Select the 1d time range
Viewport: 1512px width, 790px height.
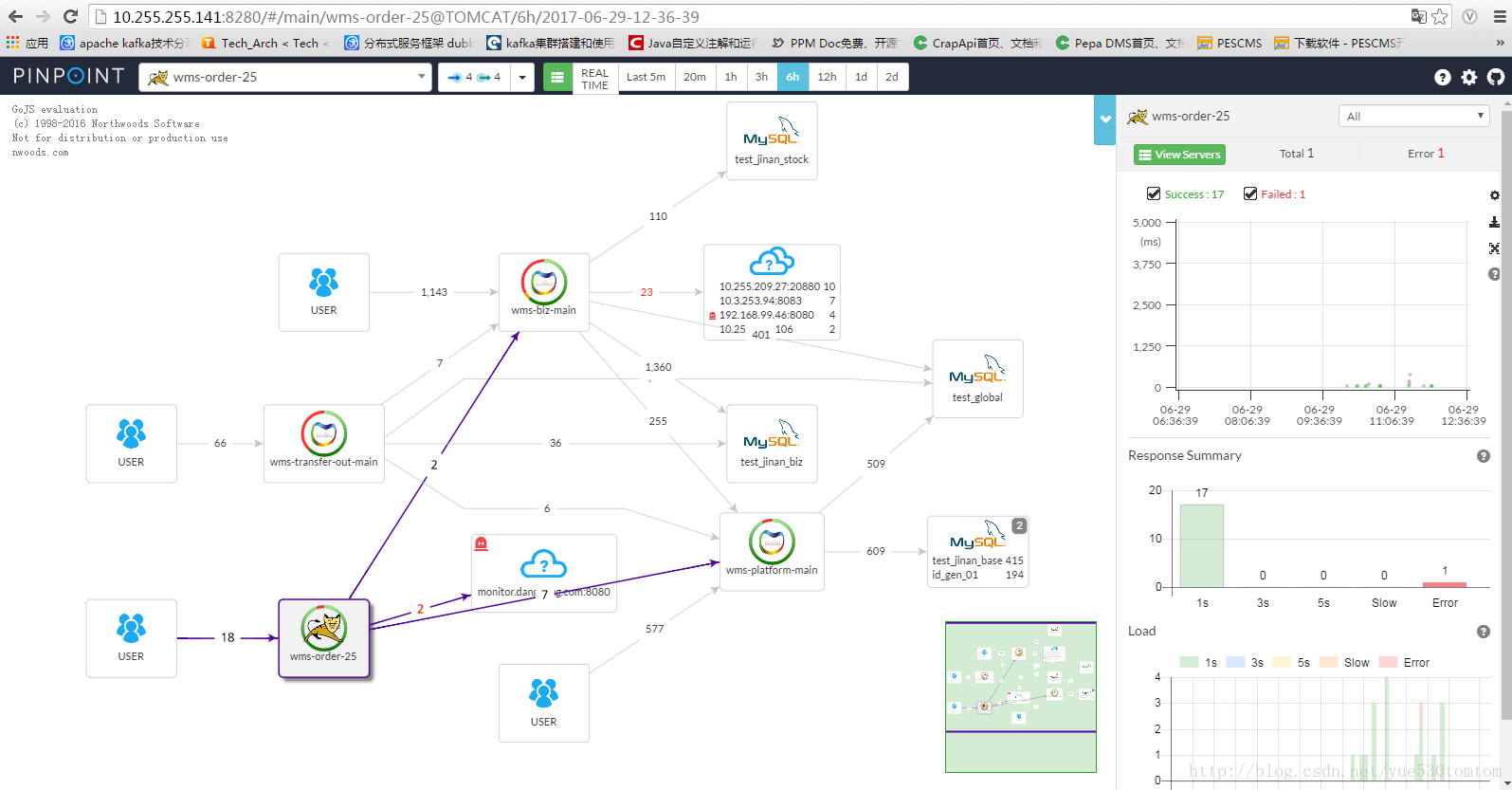click(x=862, y=77)
